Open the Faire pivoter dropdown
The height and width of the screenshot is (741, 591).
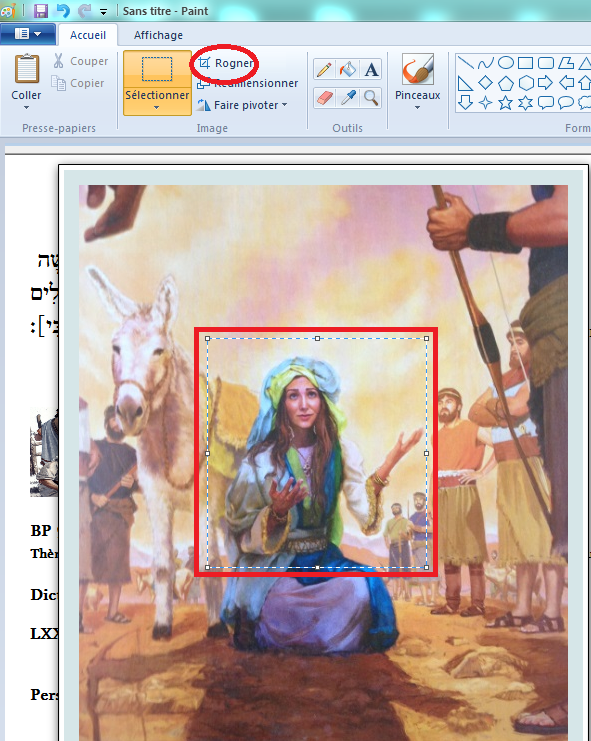pos(242,105)
